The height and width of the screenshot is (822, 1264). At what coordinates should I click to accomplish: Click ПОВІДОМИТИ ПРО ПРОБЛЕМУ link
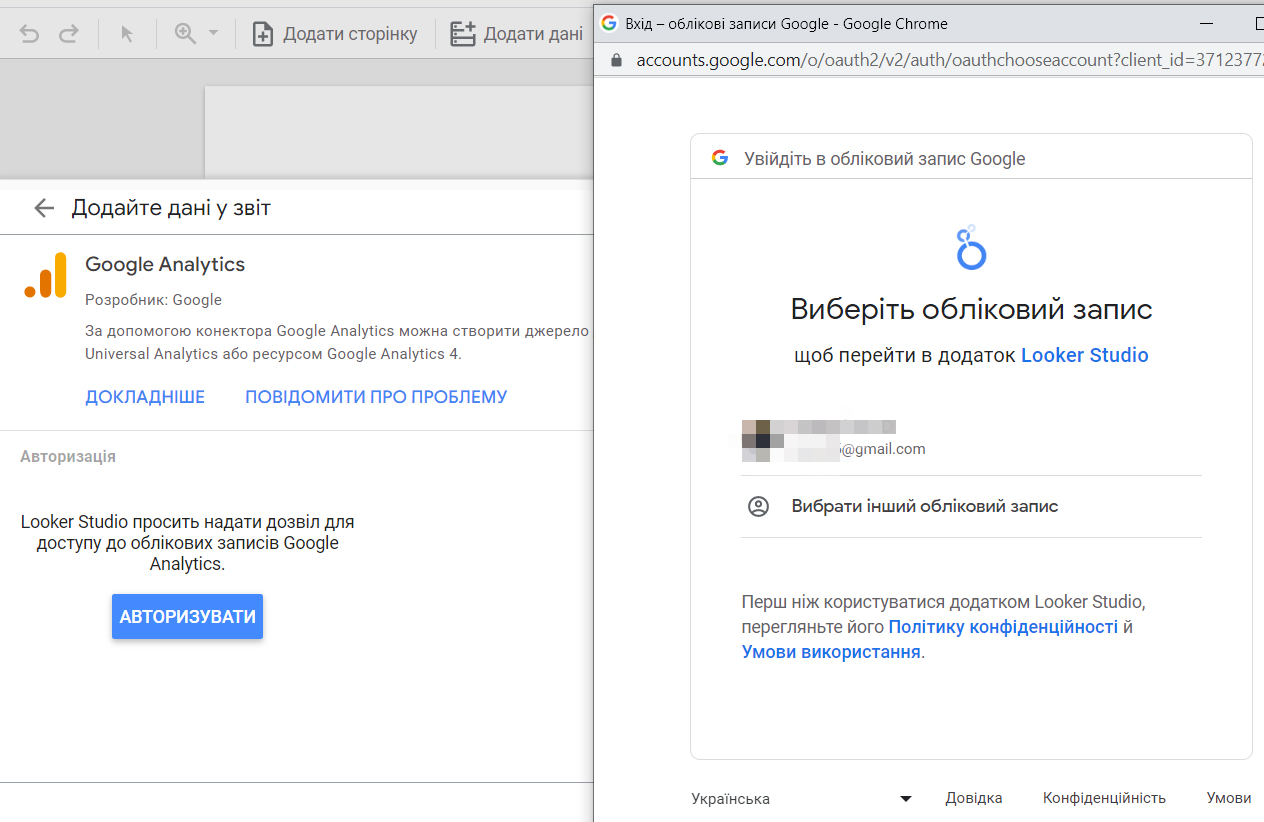[376, 397]
